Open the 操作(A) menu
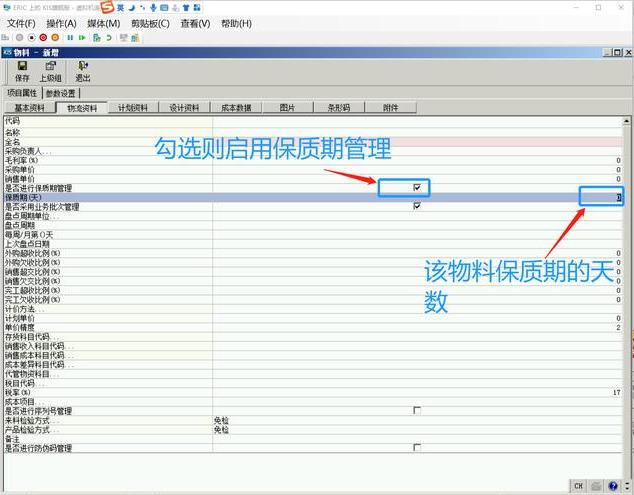 pyautogui.click(x=61, y=23)
